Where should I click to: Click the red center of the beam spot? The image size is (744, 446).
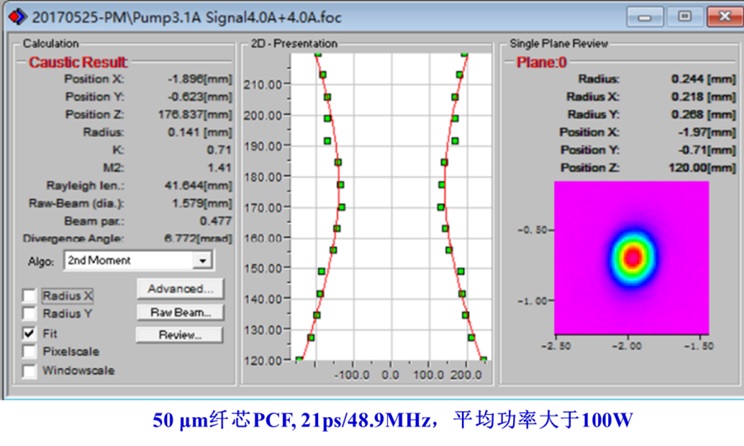coord(632,257)
